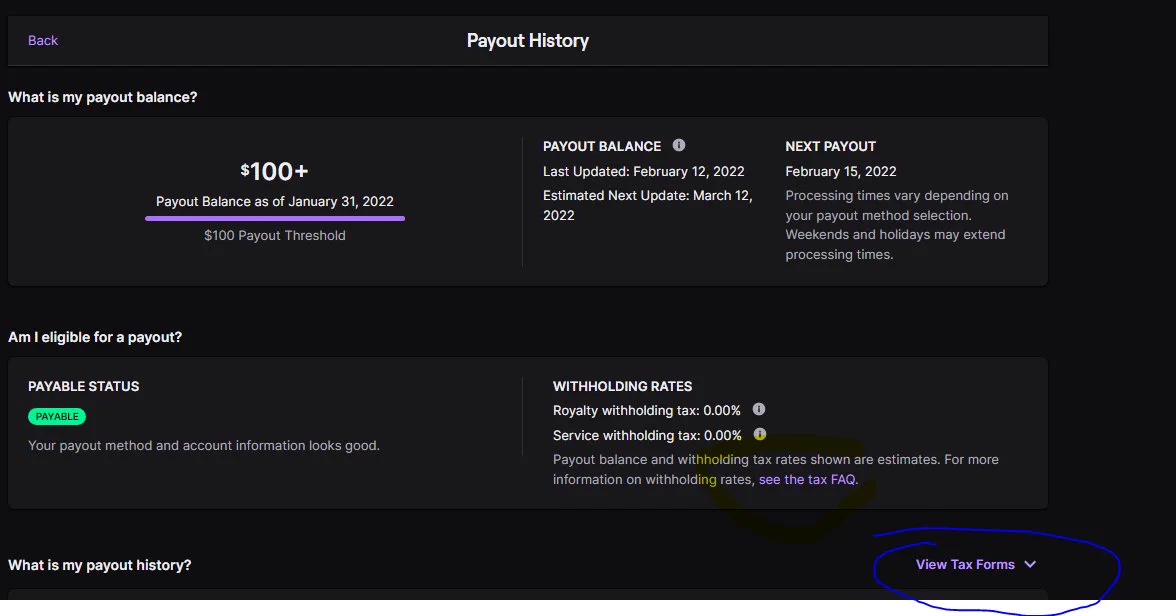Click the 'Estimated Next Update: March 12, 2022' text
Viewport: 1176px width, 616px height.
point(647,205)
